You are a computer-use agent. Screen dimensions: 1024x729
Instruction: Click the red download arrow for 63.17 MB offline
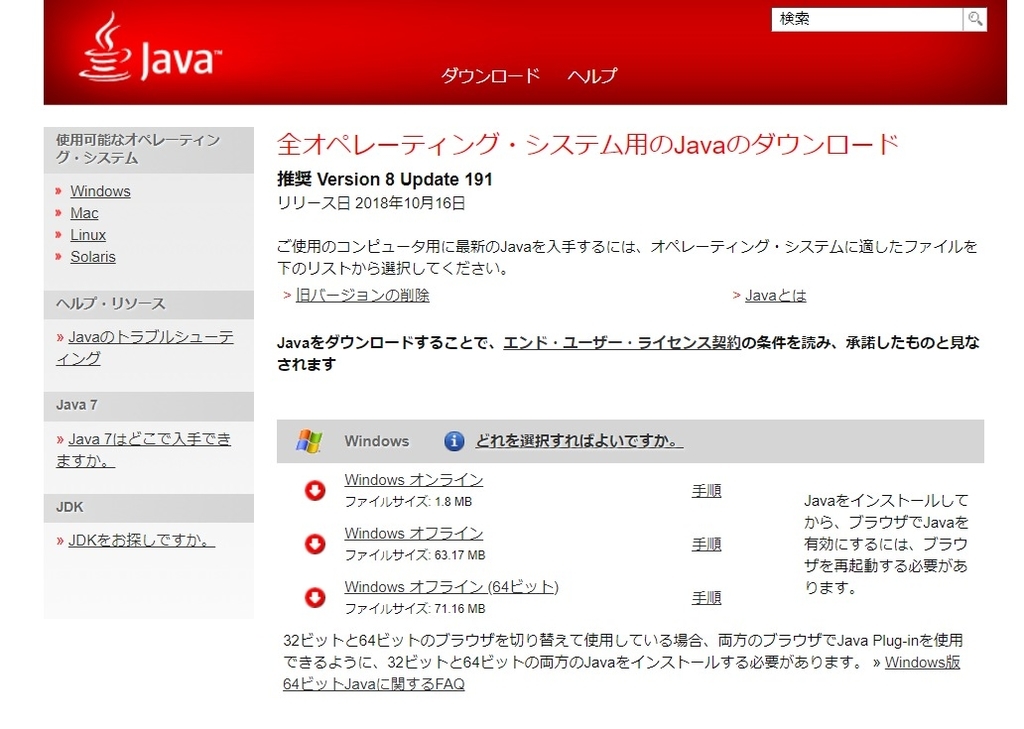coord(315,544)
